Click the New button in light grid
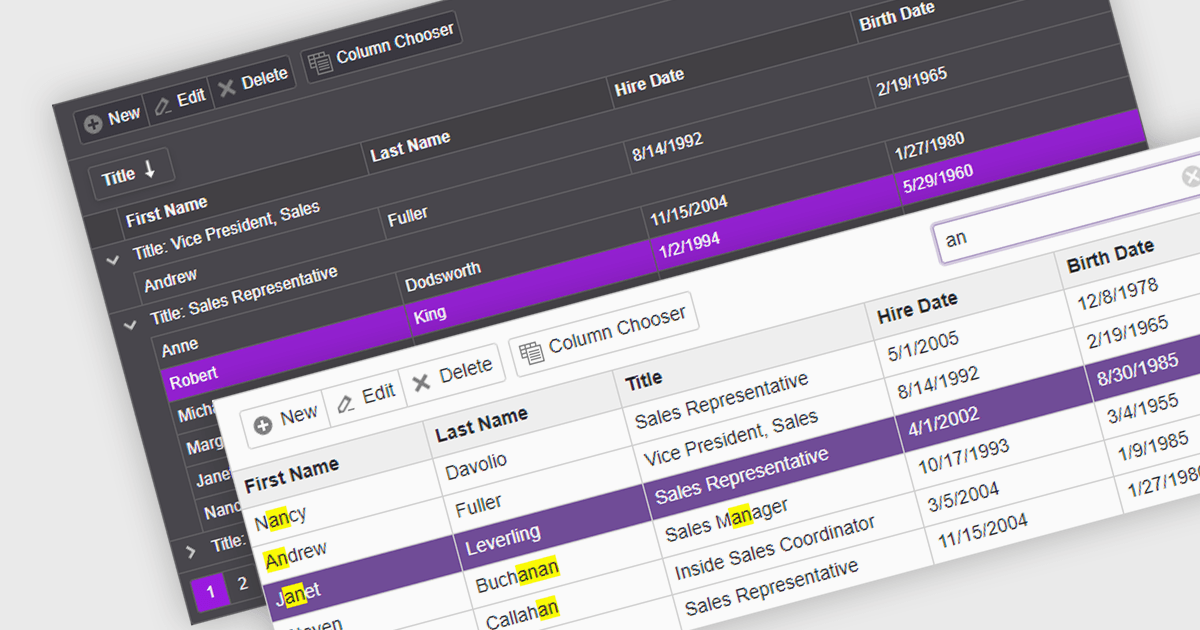The image size is (1200, 630). coord(286,418)
